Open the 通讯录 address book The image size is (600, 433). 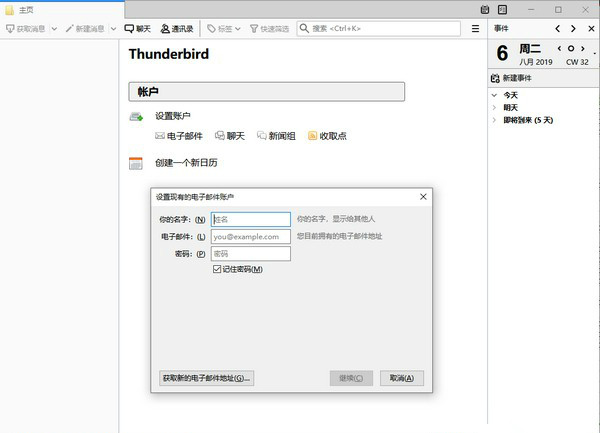click(x=176, y=29)
